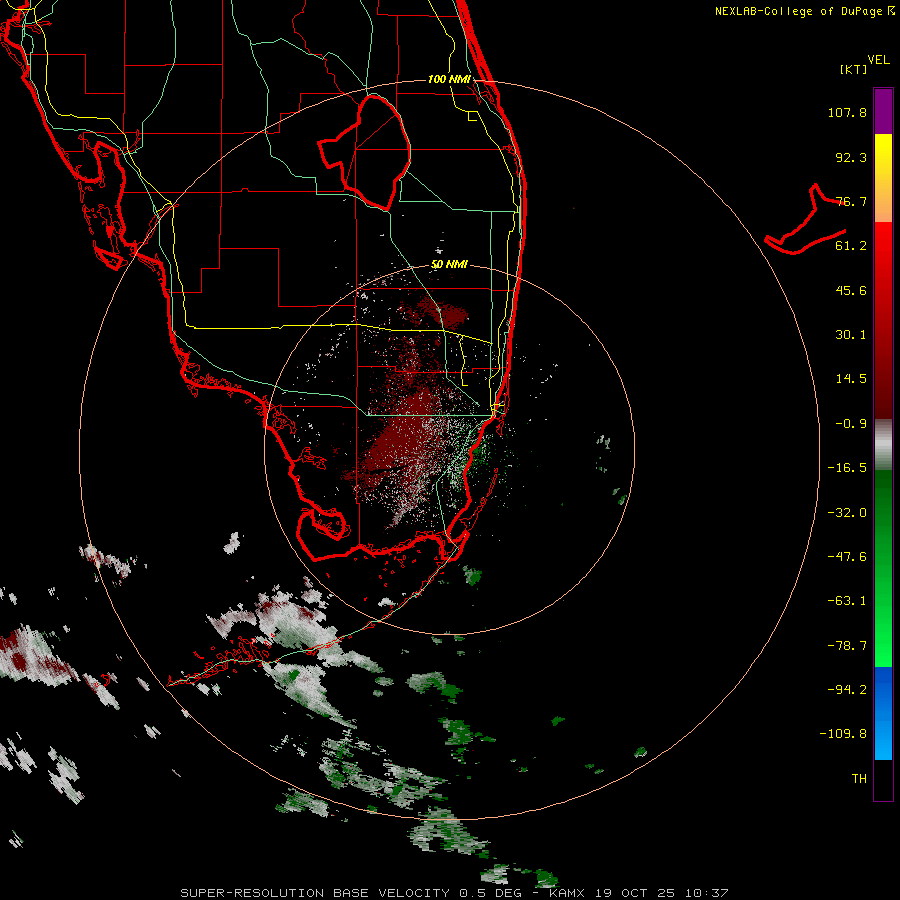Image resolution: width=900 pixels, height=900 pixels.
Task: Click the 45.6 velocity scale value
Action: coord(851,290)
